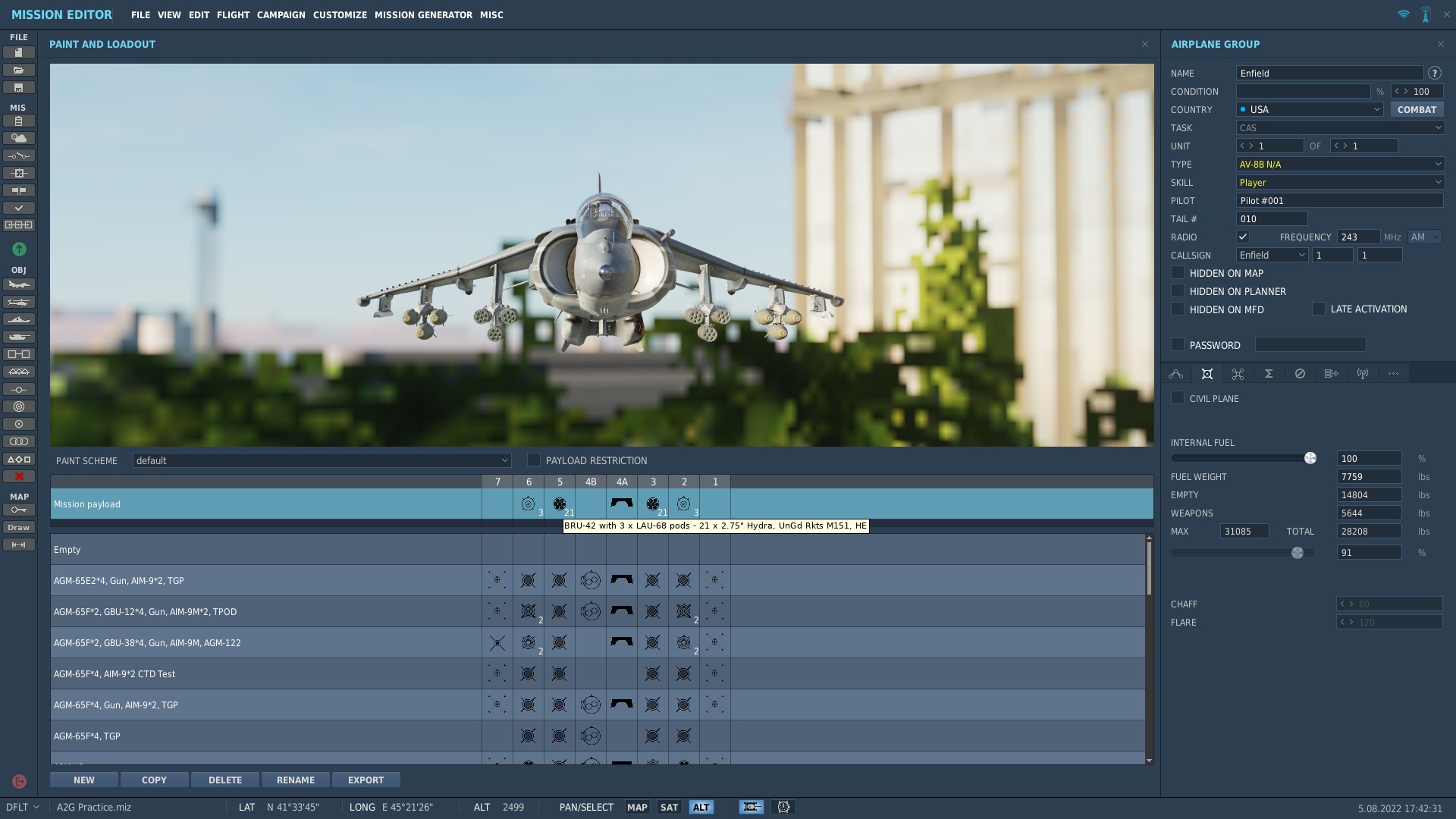Open the TASK dropdown showing CAS
Screen dimensions: 1456x819
coord(1340,127)
